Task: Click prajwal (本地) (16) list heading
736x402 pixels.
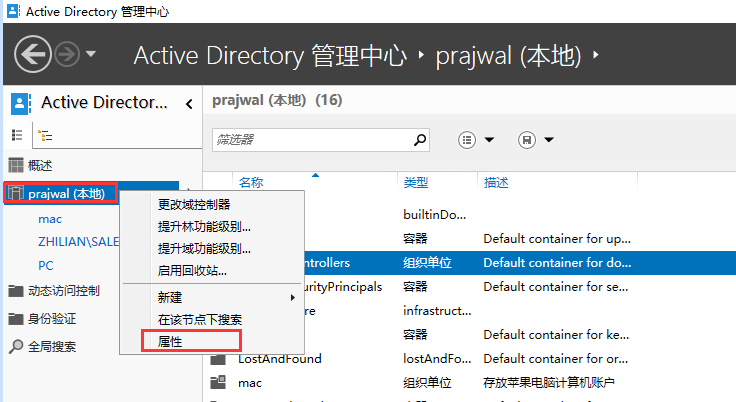Action: (277, 100)
